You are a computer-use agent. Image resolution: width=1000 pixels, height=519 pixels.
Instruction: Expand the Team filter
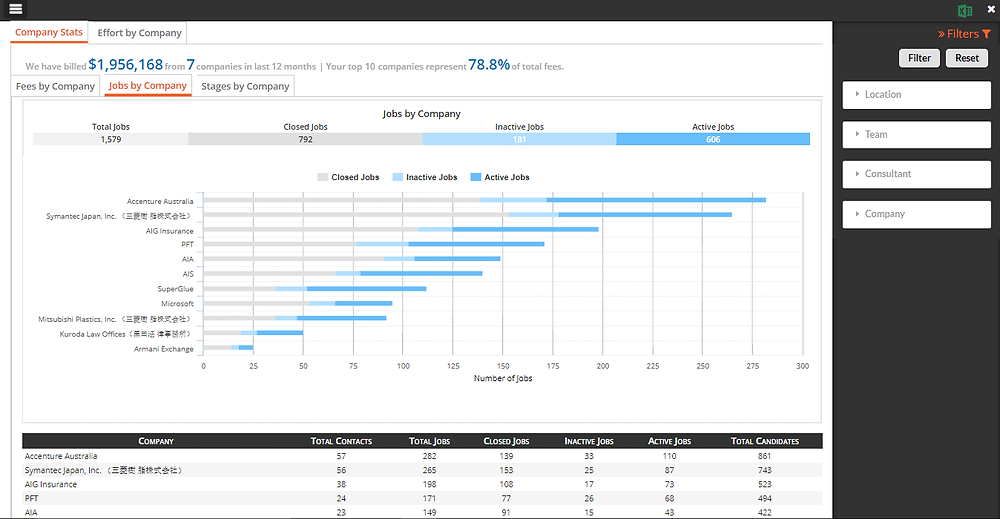coord(916,135)
